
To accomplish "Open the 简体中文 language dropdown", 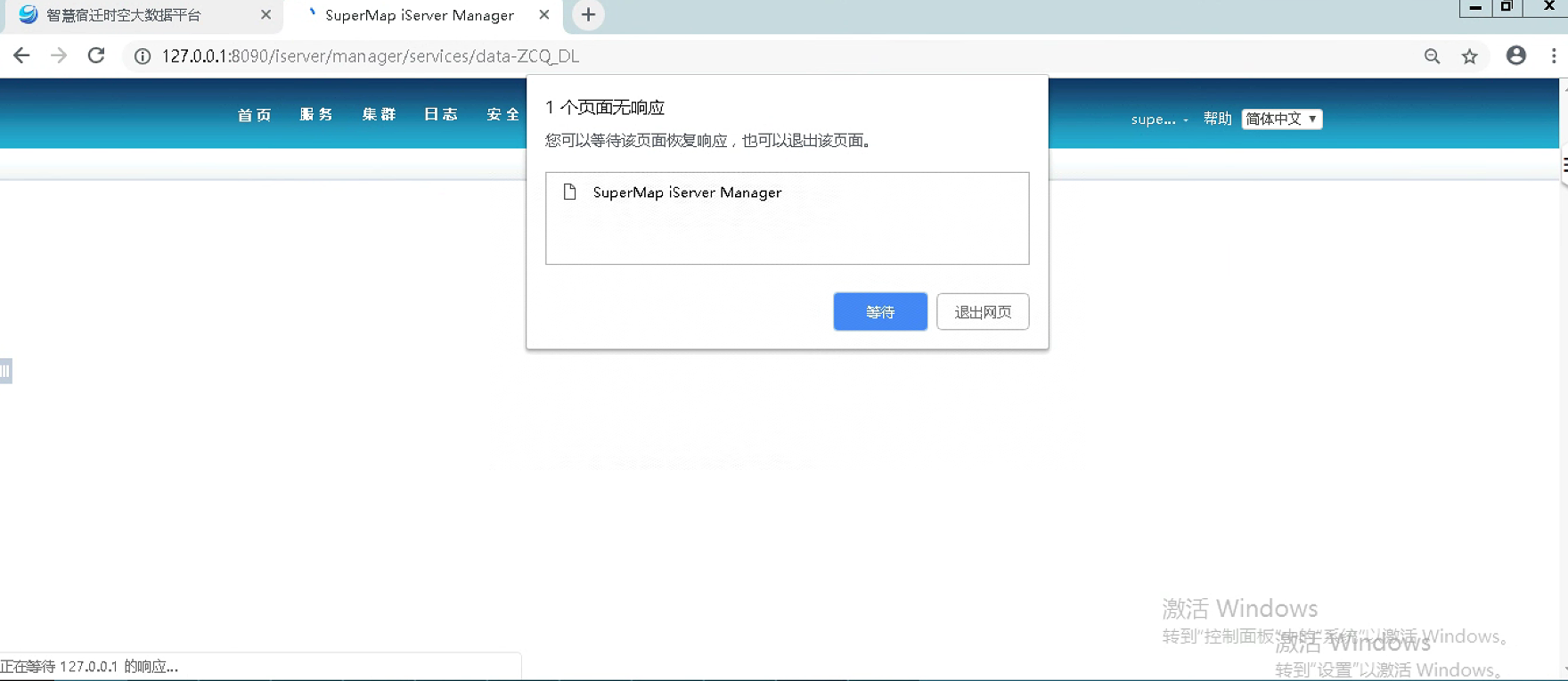I will [1282, 119].
